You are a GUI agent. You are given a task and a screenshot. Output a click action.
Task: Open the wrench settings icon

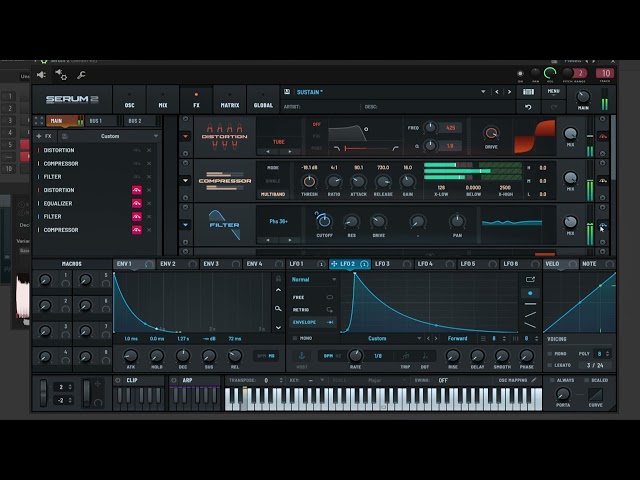pyautogui.click(x=81, y=75)
